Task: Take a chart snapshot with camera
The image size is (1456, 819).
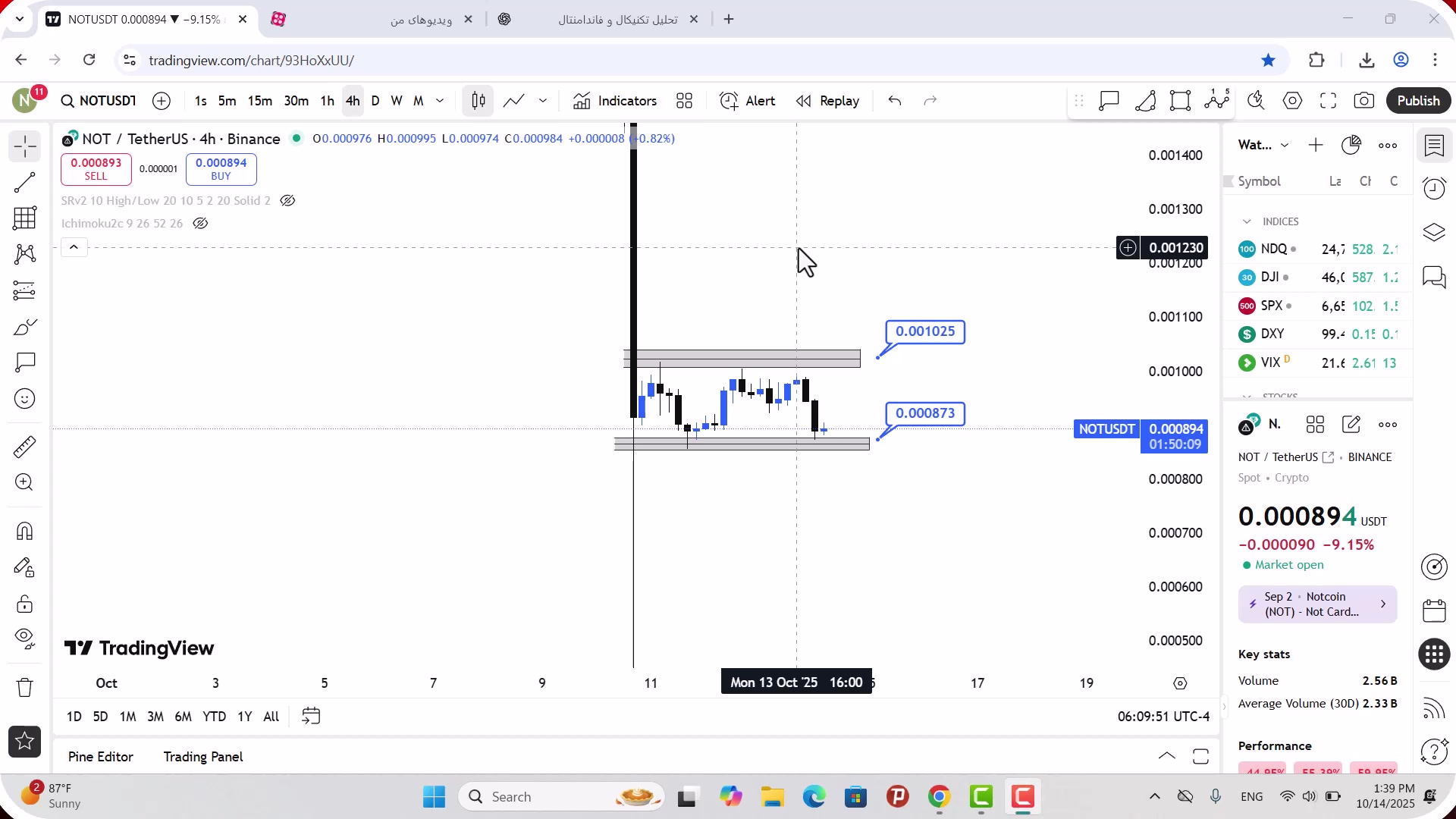Action: (1364, 101)
